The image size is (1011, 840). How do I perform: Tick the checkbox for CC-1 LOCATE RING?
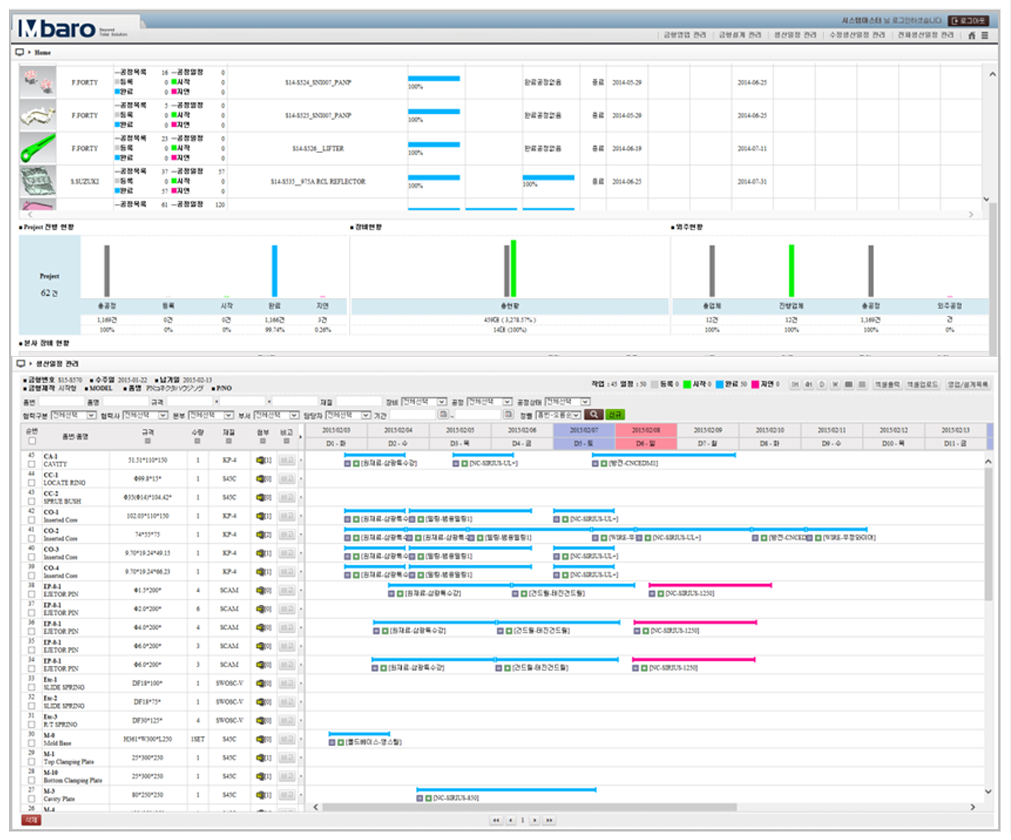(x=31, y=483)
